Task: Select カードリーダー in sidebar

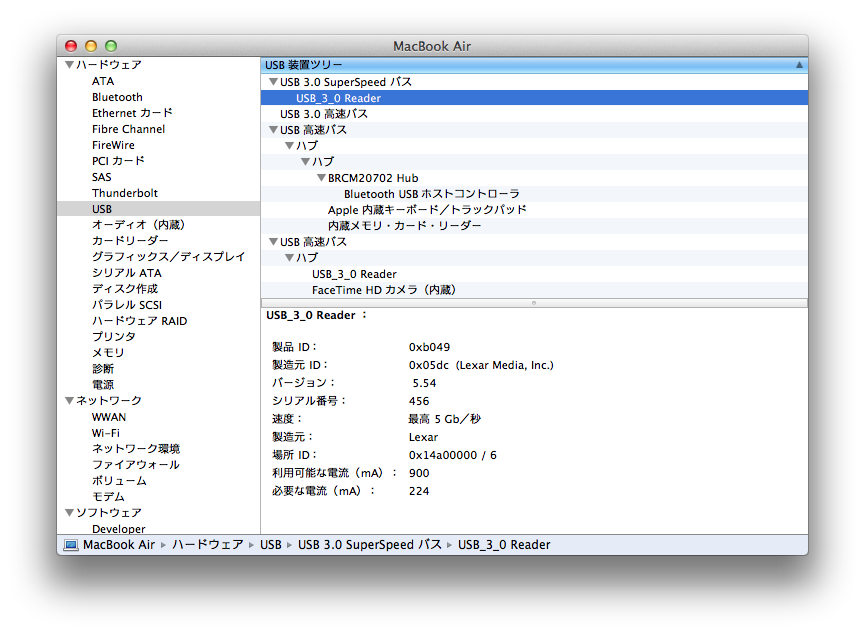Action: click(130, 241)
